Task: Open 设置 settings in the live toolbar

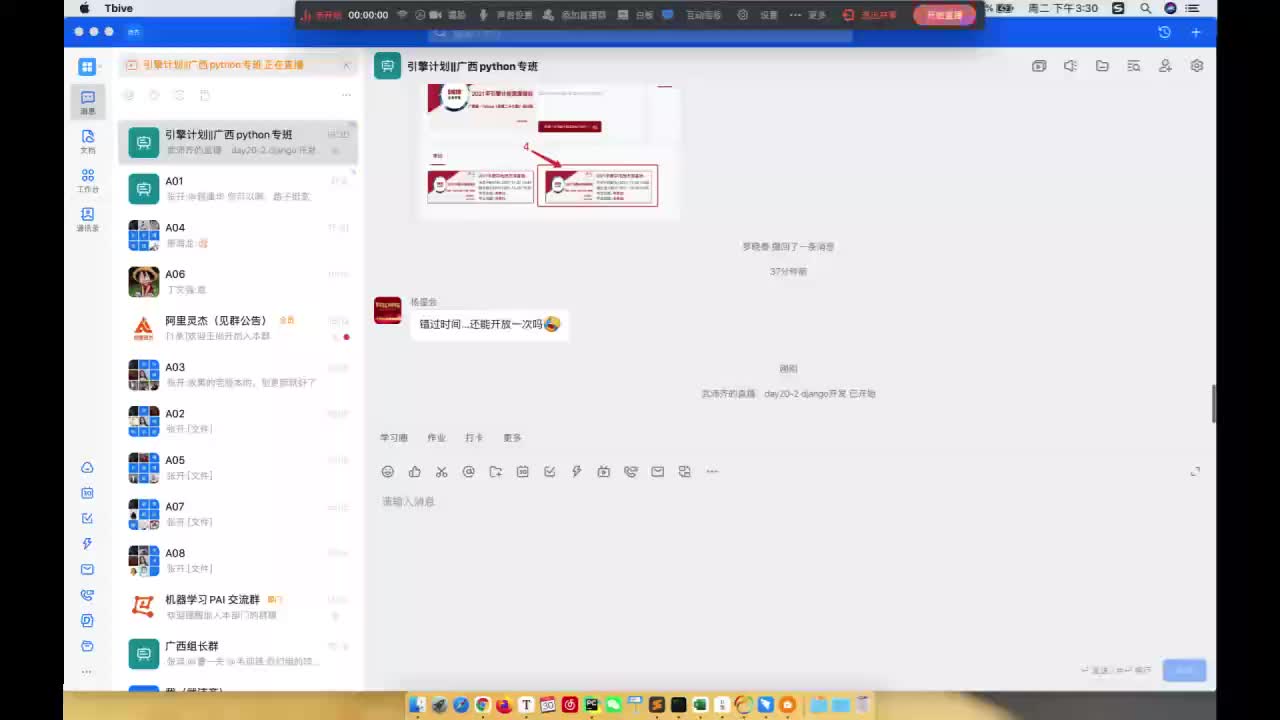Action: (x=759, y=15)
